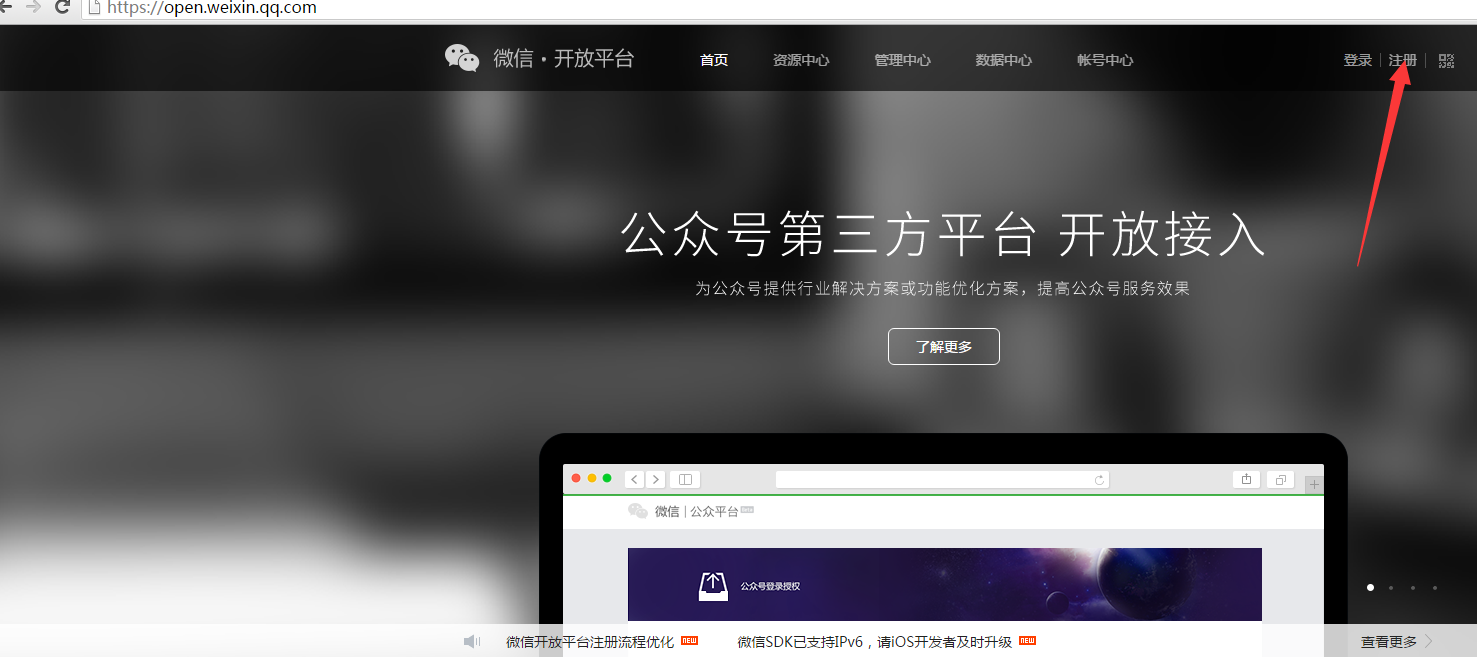Select the third carousel dot
Screen dimensions: 1477x657
(1413, 588)
